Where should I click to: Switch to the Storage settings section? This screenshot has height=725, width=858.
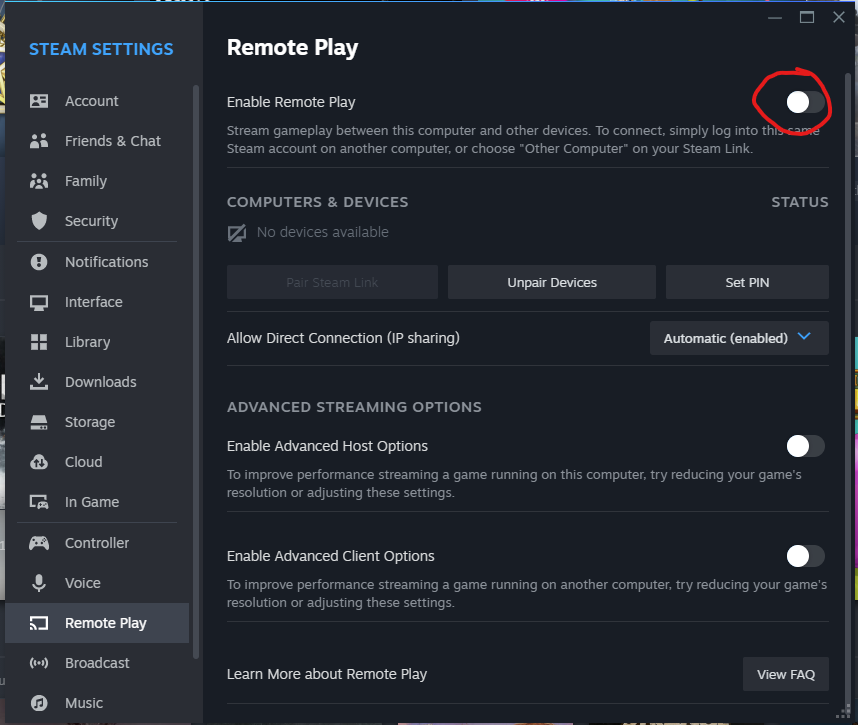[89, 422]
